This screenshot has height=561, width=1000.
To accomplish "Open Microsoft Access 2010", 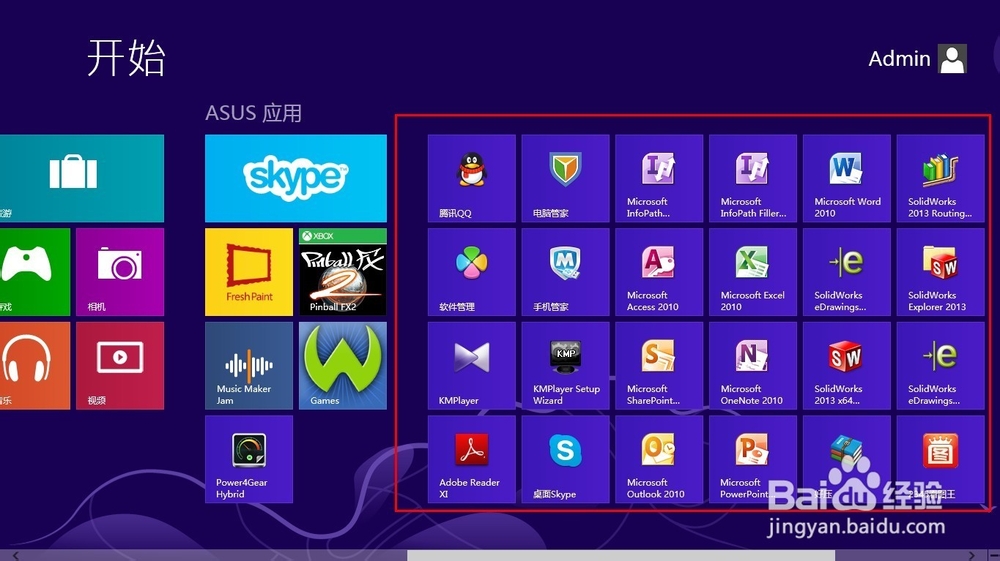I will pos(659,272).
